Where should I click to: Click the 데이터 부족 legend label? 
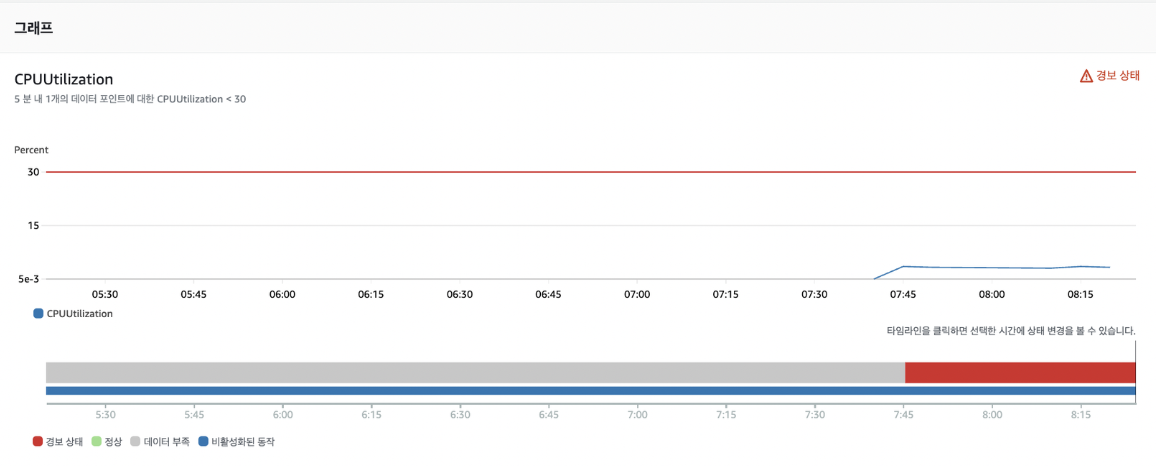tap(166, 442)
